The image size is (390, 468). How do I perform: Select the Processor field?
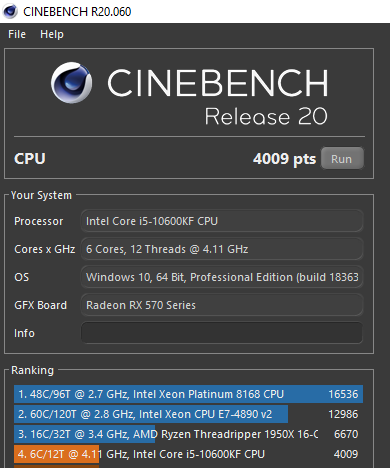[222, 221]
